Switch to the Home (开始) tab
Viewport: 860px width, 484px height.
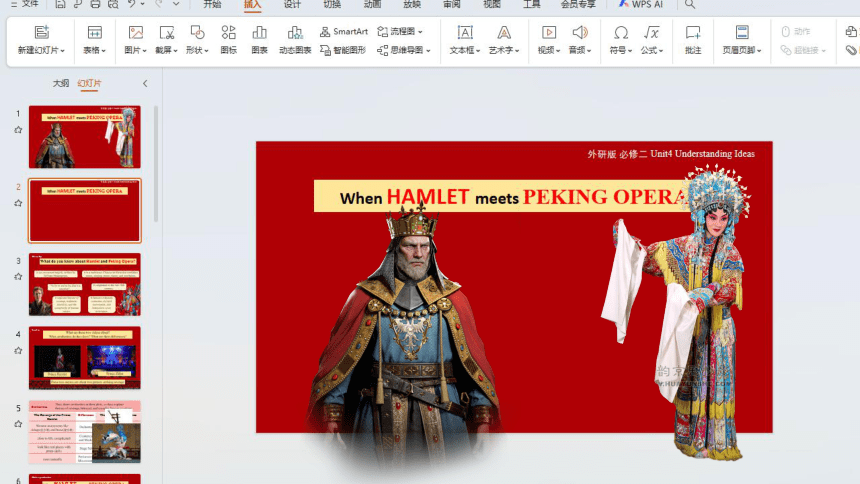(212, 4)
